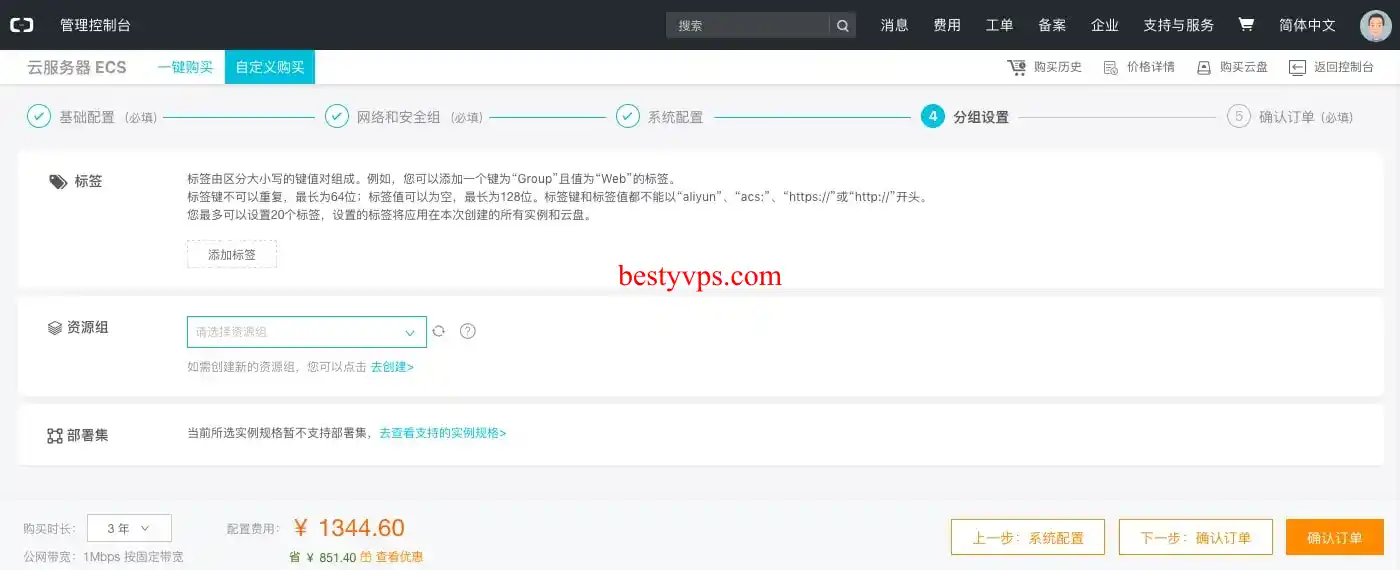This screenshot has width=1400, height=570.
Task: Click the resource group help question icon
Action: tap(467, 331)
